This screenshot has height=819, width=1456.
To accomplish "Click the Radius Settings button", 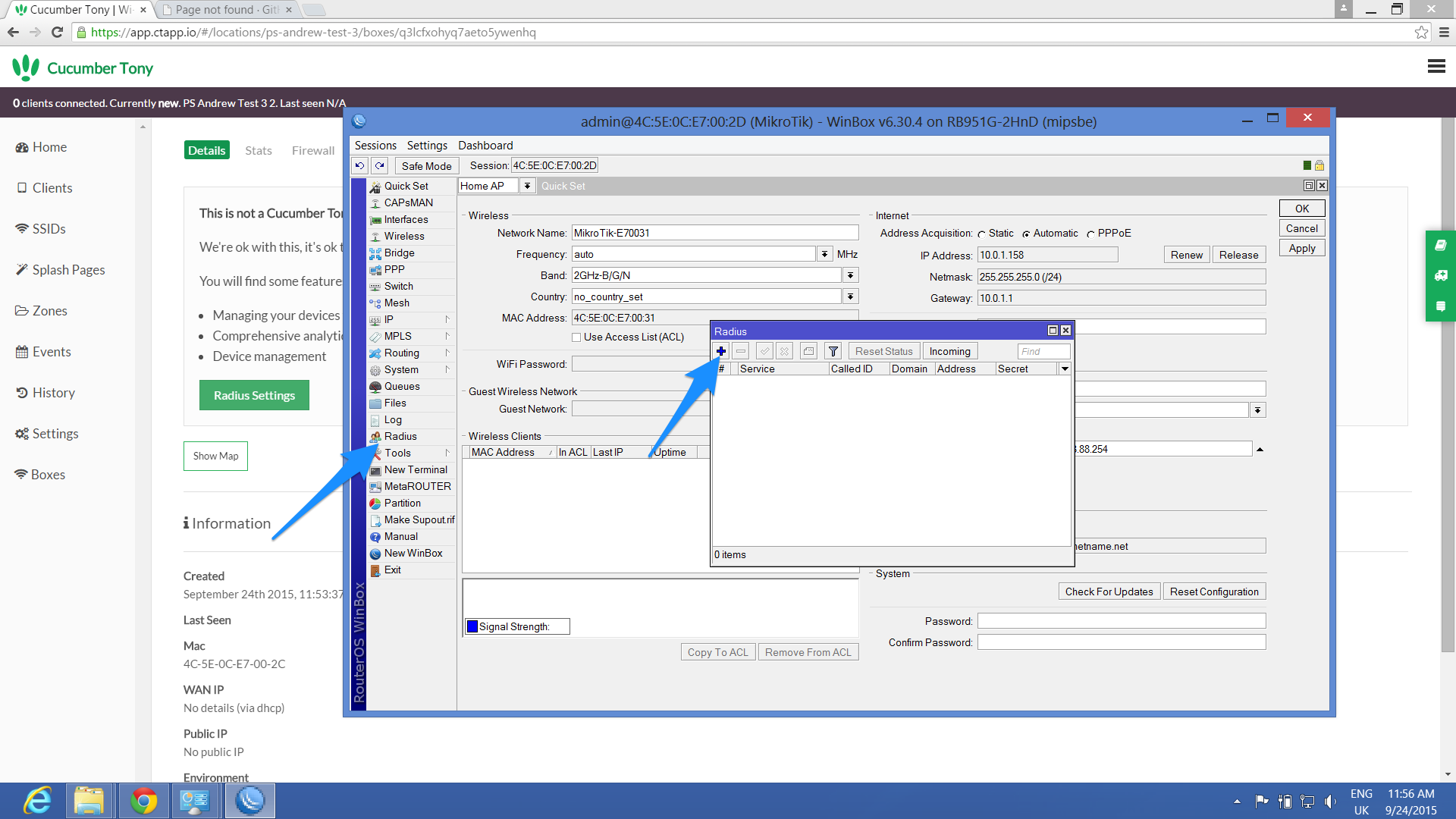I will click(x=254, y=395).
